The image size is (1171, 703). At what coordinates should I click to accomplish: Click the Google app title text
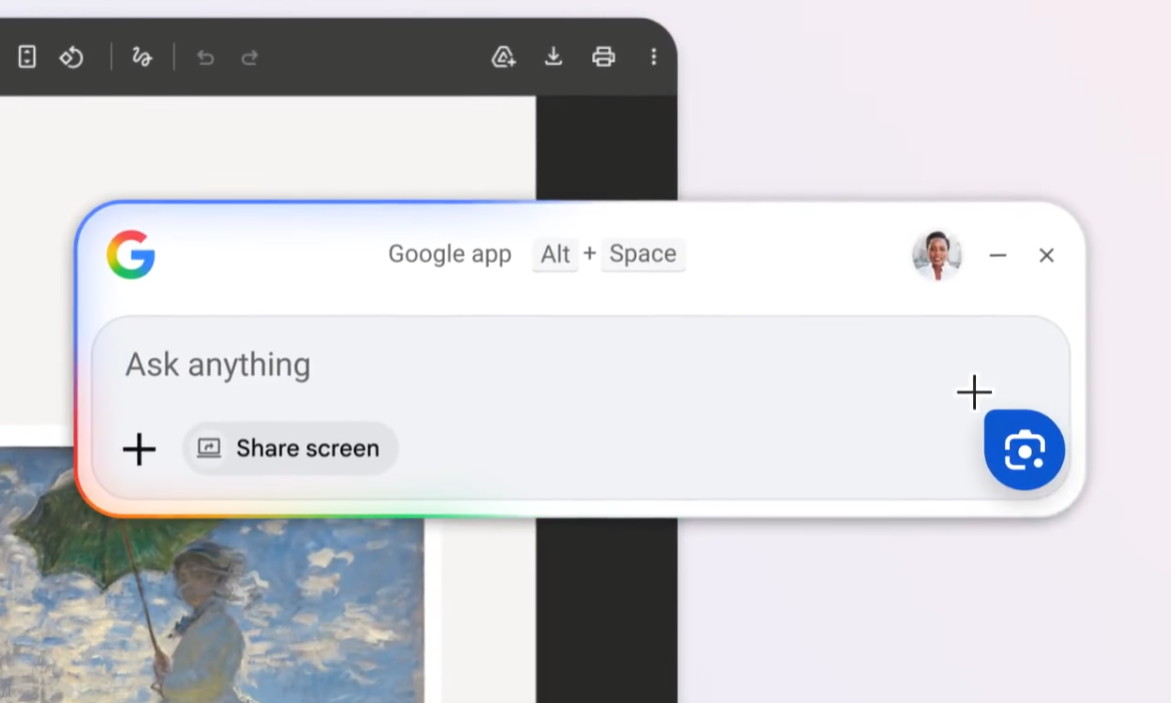pyautogui.click(x=450, y=255)
